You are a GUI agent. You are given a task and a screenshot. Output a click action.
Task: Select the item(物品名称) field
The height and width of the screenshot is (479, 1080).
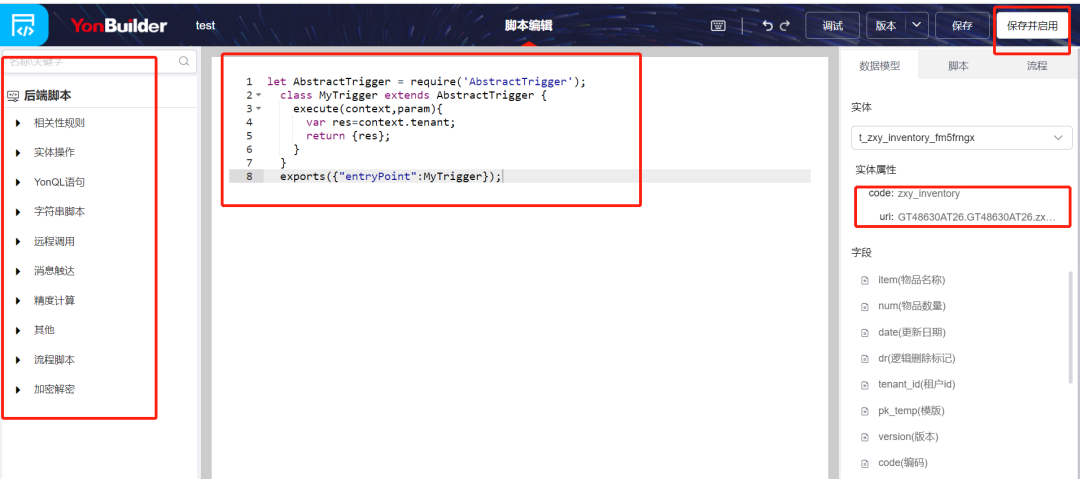910,281
